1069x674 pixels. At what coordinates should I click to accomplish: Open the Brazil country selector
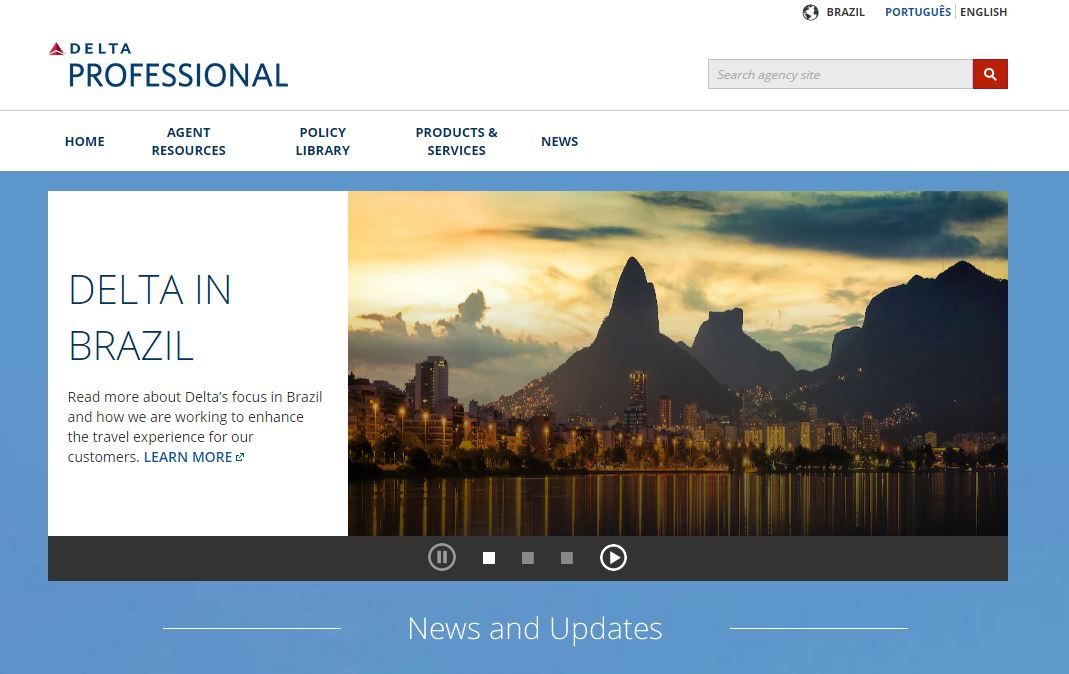tap(845, 12)
